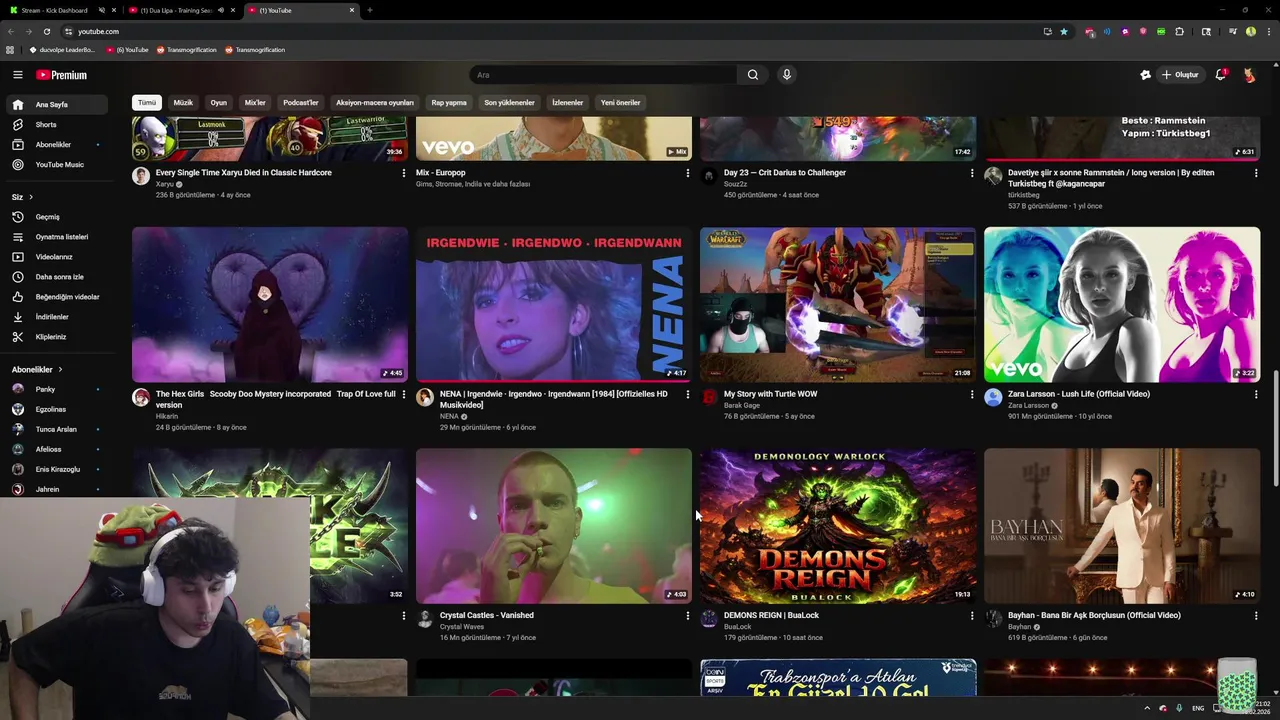Open options menu for NENA Irgendwie video
This screenshot has width=1280, height=720.
[x=687, y=395]
